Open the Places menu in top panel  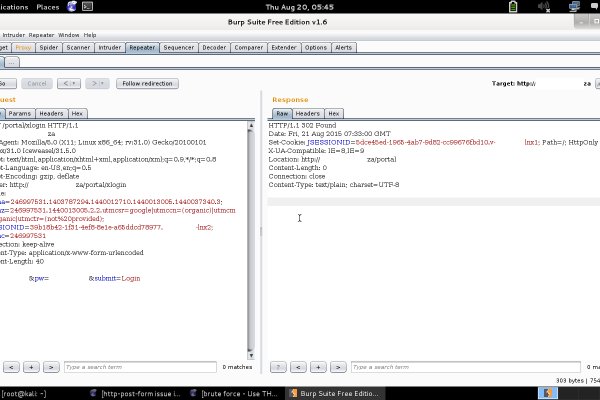(x=47, y=6)
